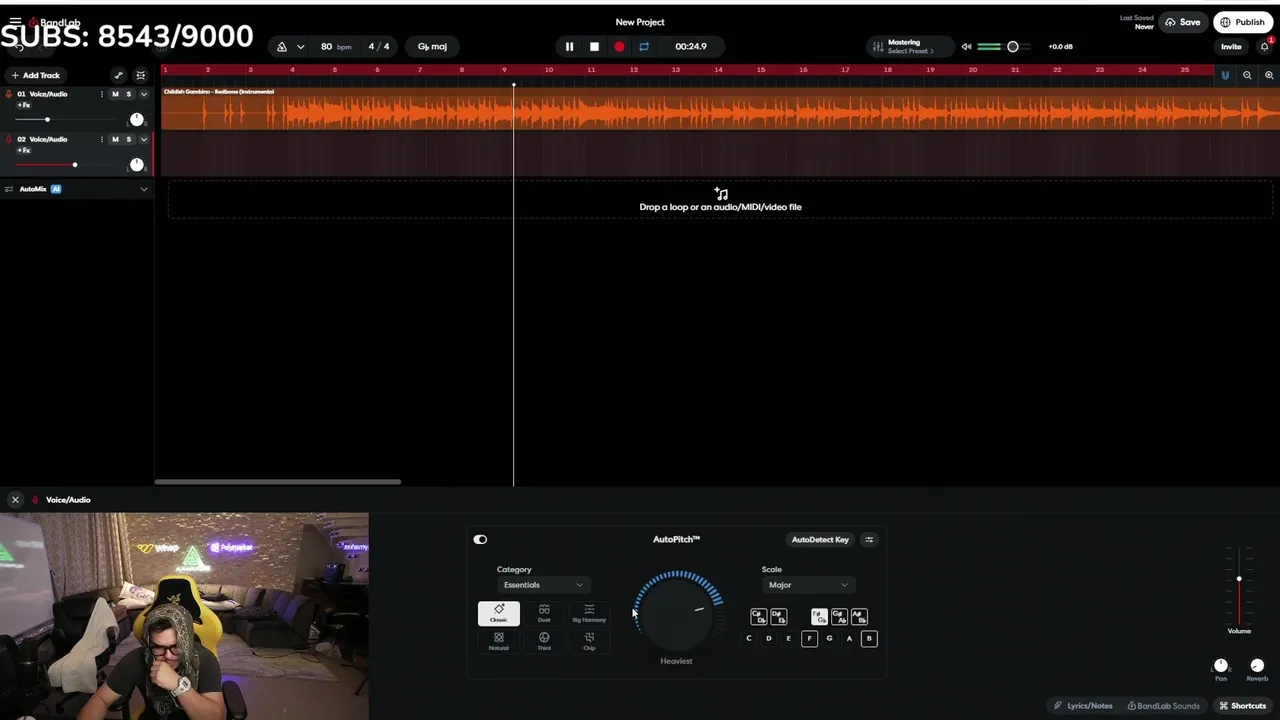
Task: Toggle the magnet snap-to-grid icon
Action: (x=1225, y=75)
